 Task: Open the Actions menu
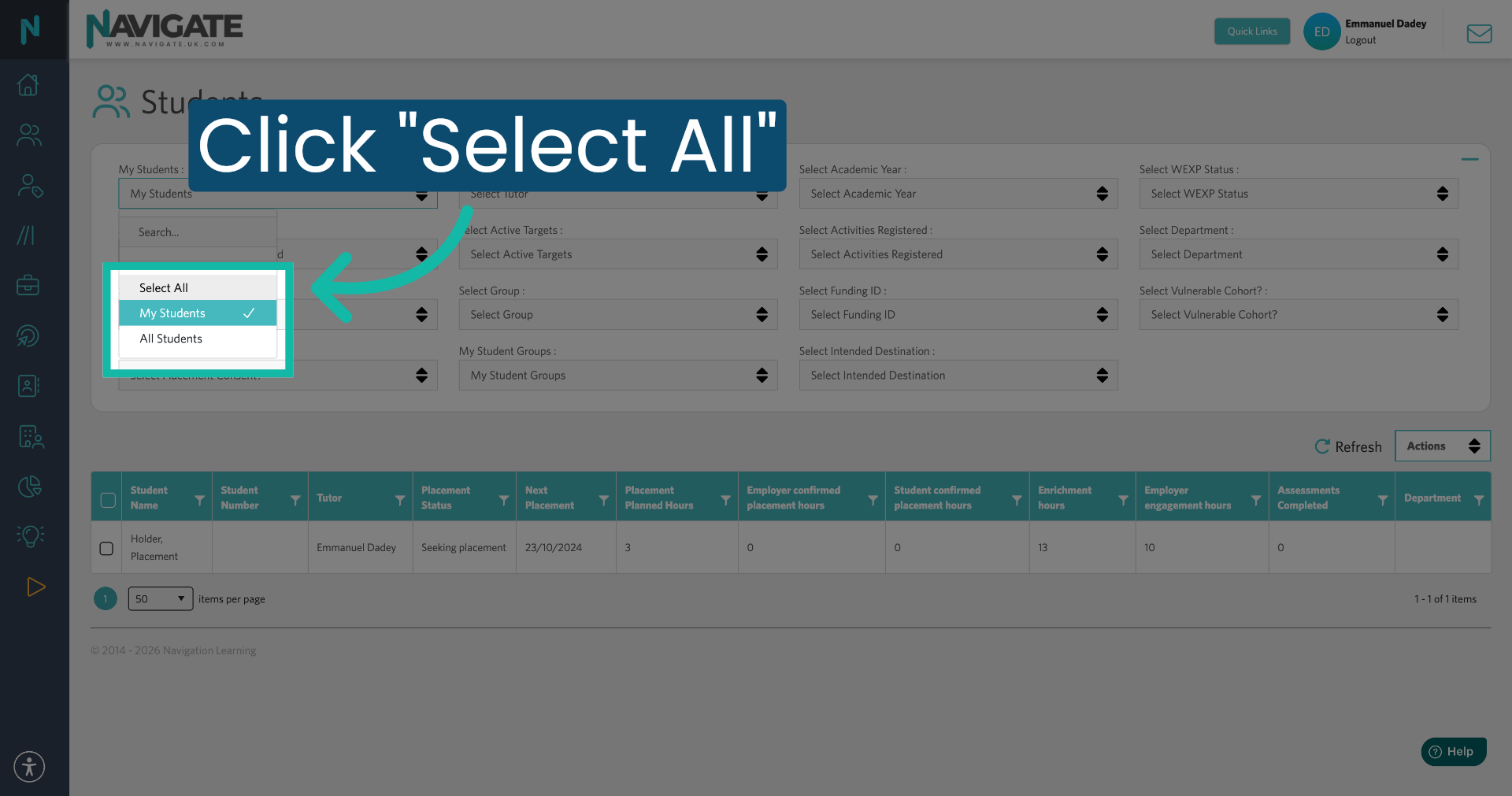coord(1442,446)
